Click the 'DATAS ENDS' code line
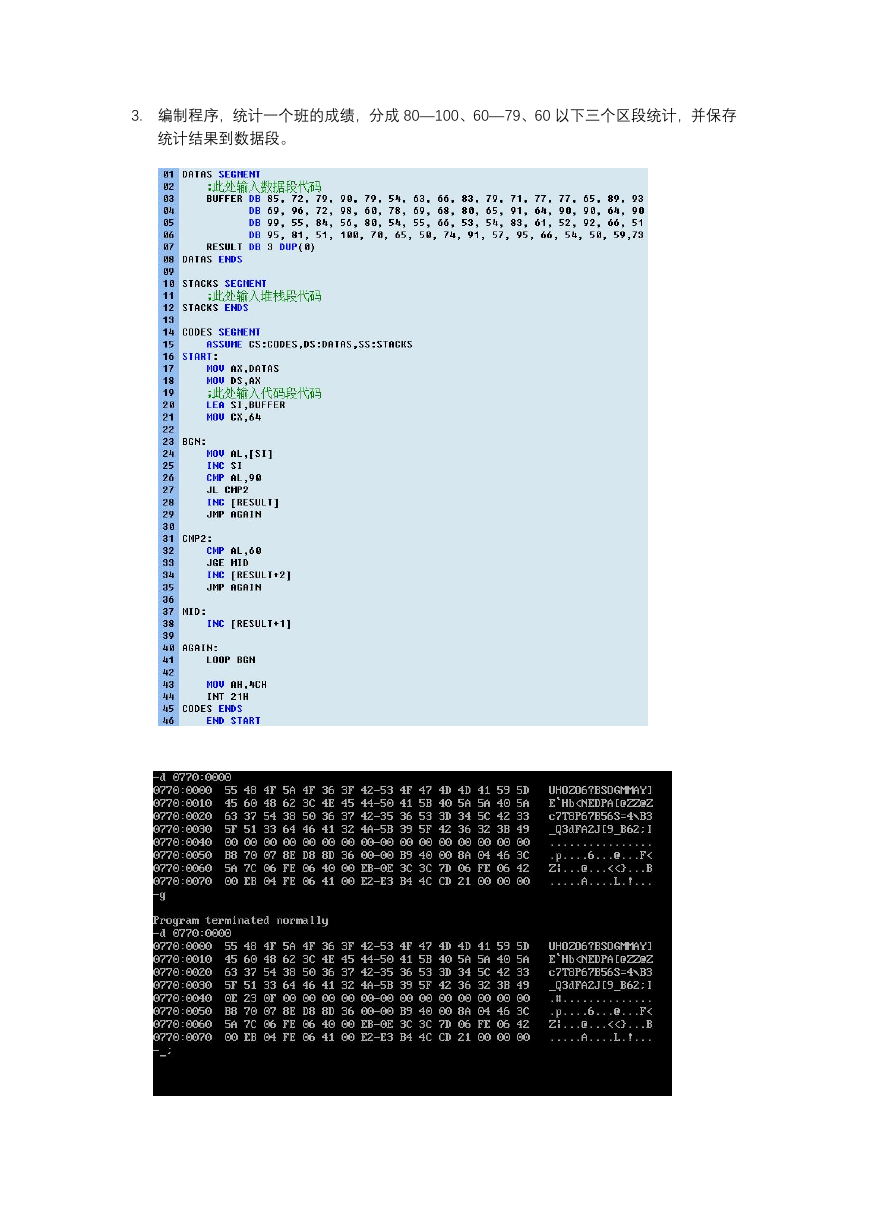 (x=212, y=259)
